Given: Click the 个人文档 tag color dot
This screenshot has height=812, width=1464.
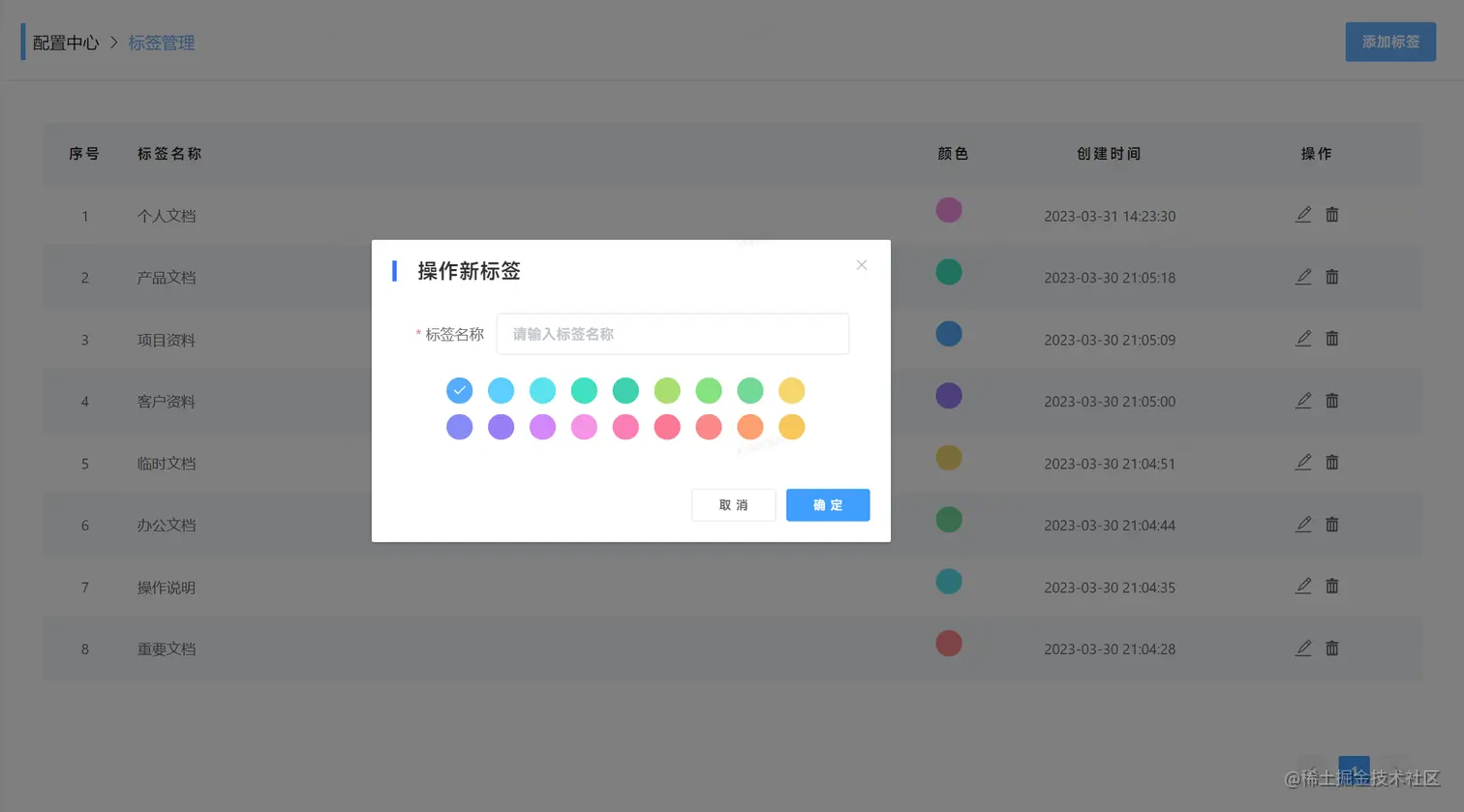Looking at the screenshot, I should point(949,210).
